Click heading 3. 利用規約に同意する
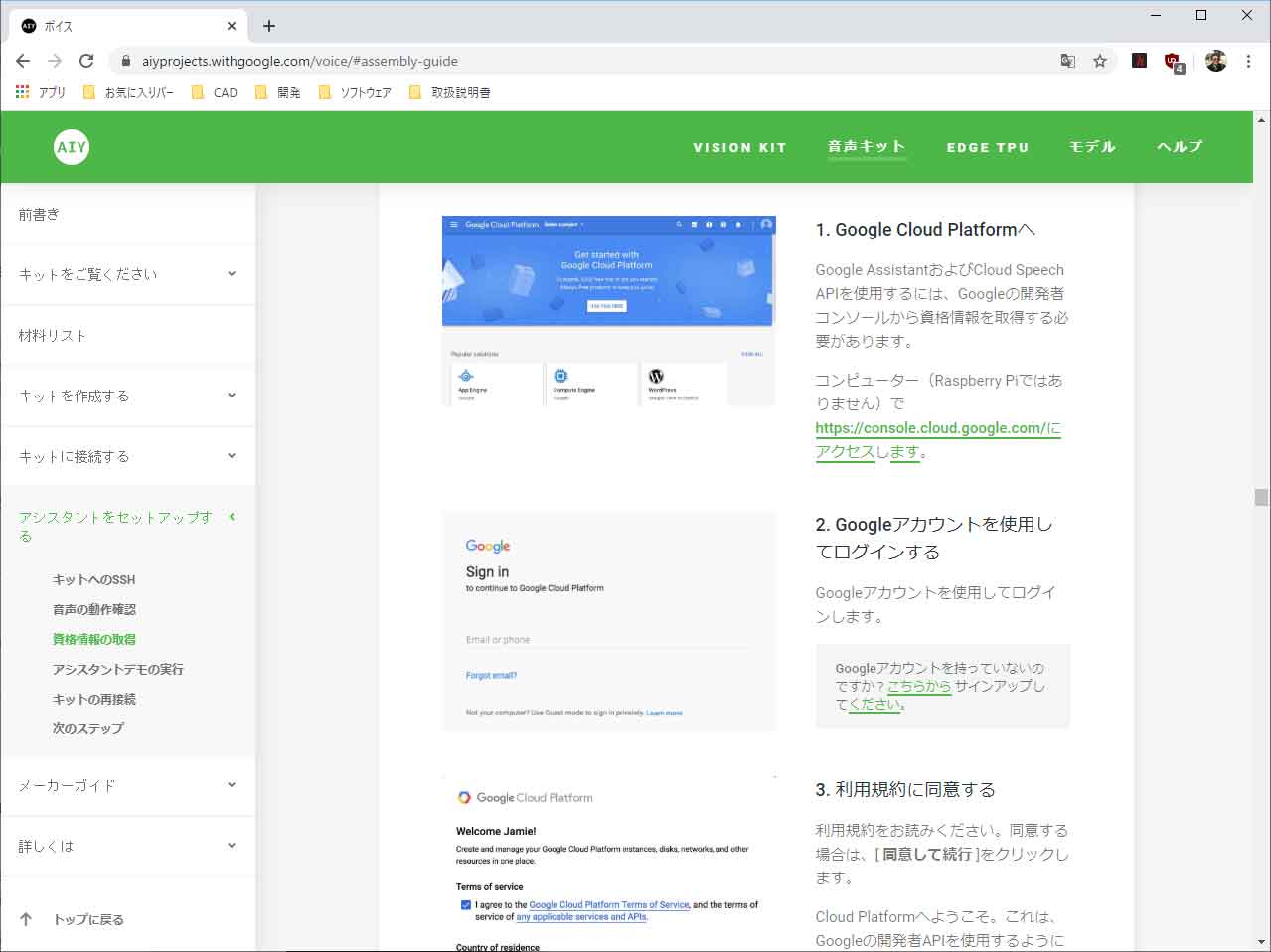 (x=905, y=790)
